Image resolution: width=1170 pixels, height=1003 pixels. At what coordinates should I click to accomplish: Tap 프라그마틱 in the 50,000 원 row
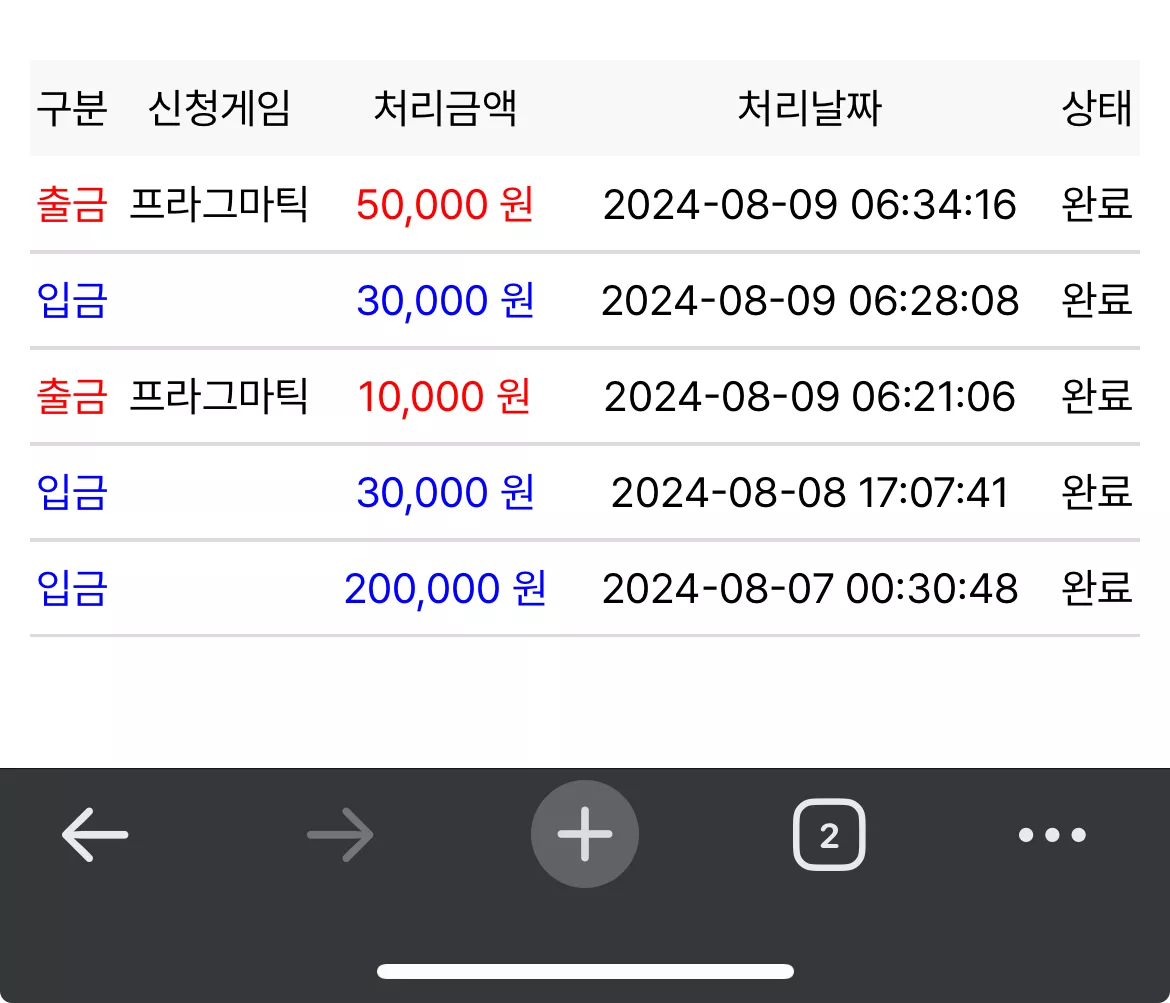(219, 204)
